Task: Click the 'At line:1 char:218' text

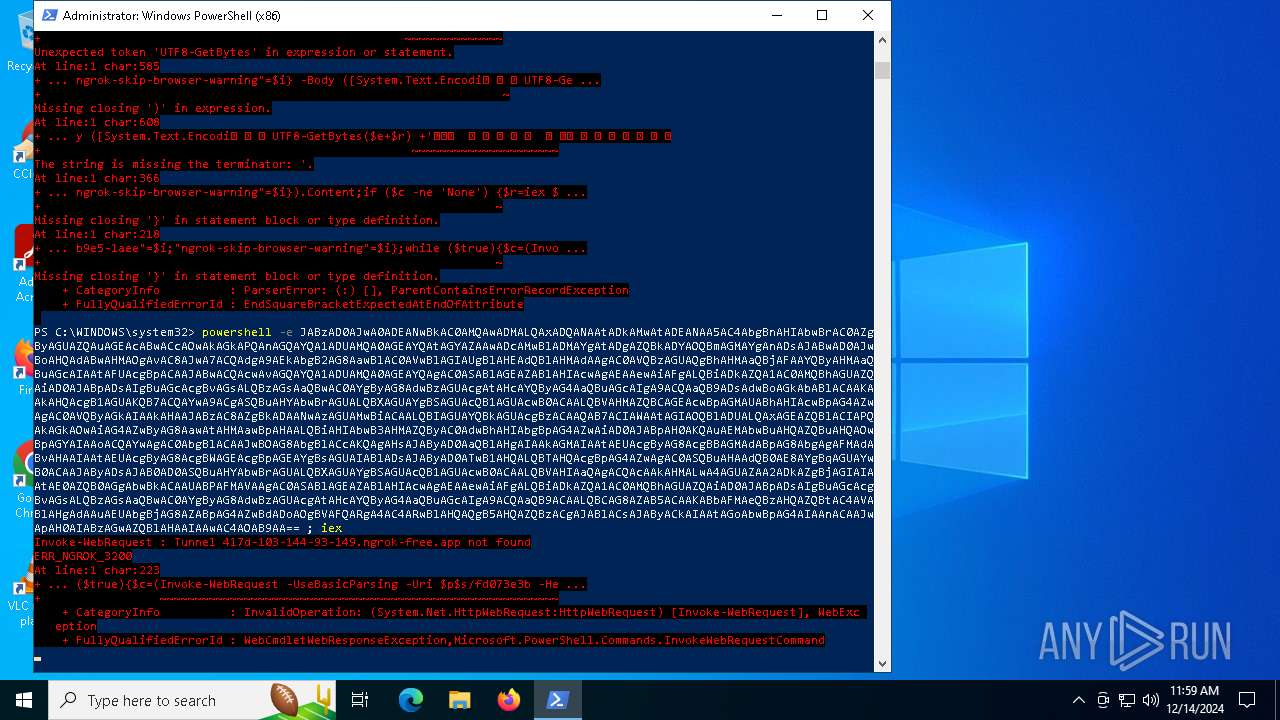Action: 97,234
